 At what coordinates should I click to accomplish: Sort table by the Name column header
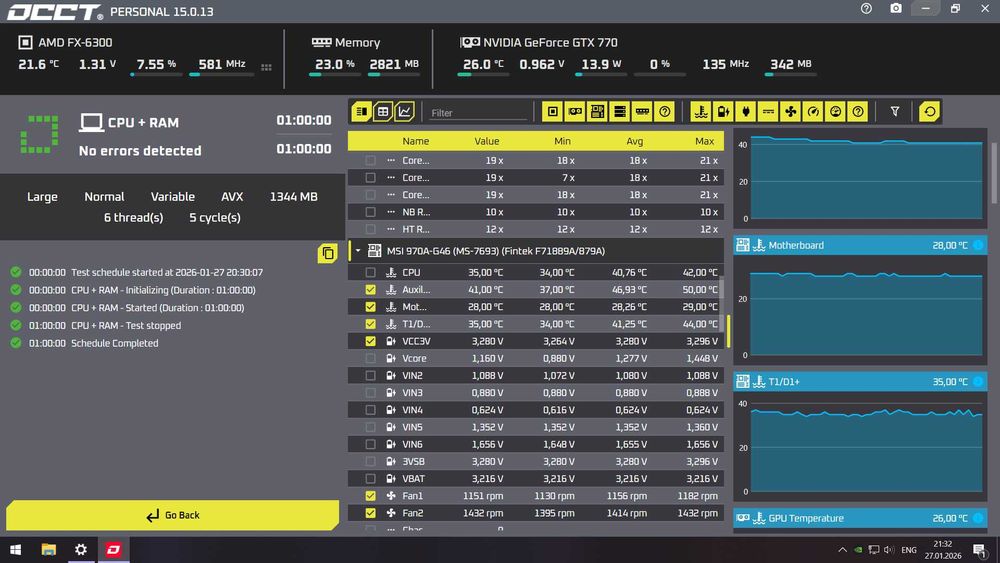(x=415, y=141)
